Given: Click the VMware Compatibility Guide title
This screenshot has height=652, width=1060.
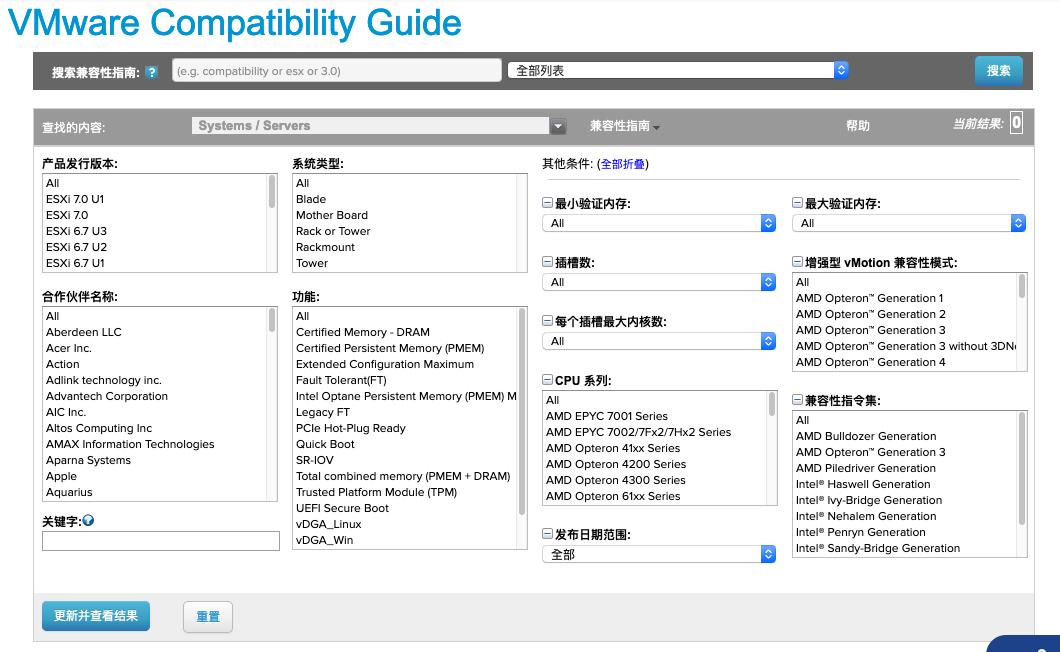Looking at the screenshot, I should pyautogui.click(x=235, y=22).
